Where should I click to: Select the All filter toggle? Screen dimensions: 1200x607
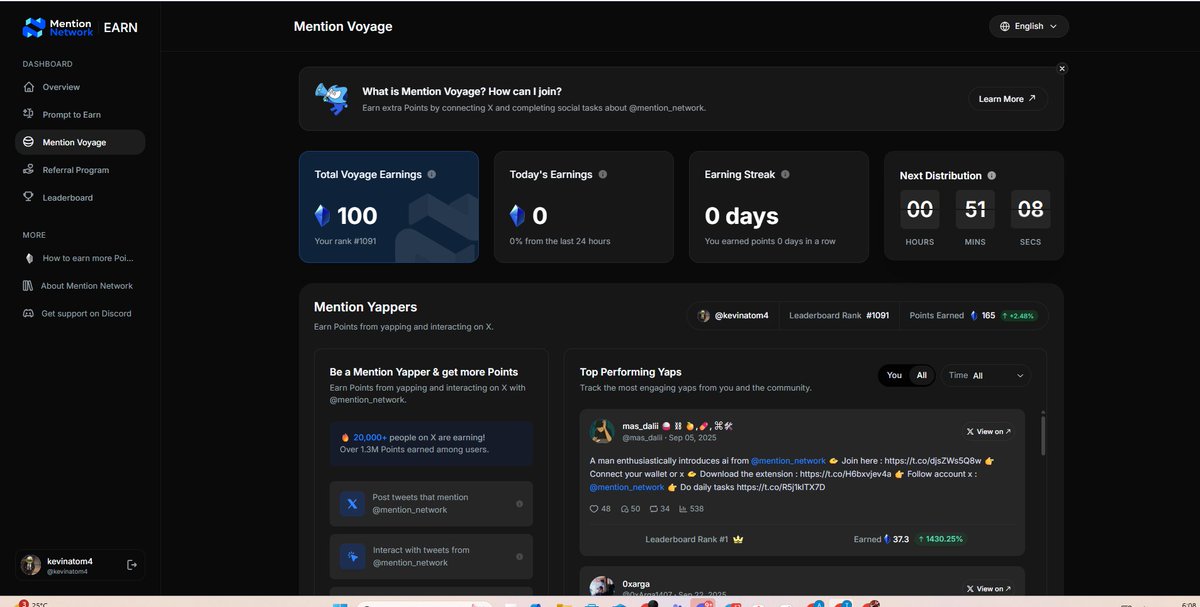click(922, 375)
